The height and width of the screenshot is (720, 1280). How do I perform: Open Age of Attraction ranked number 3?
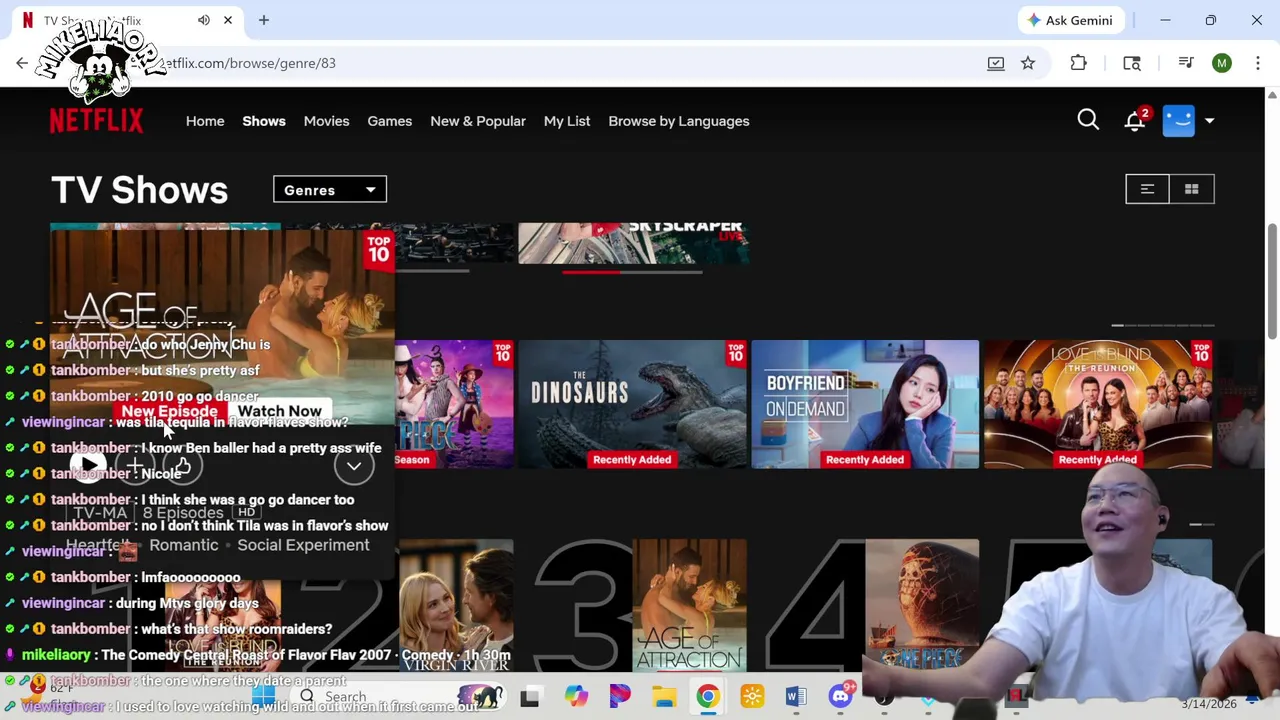point(689,606)
